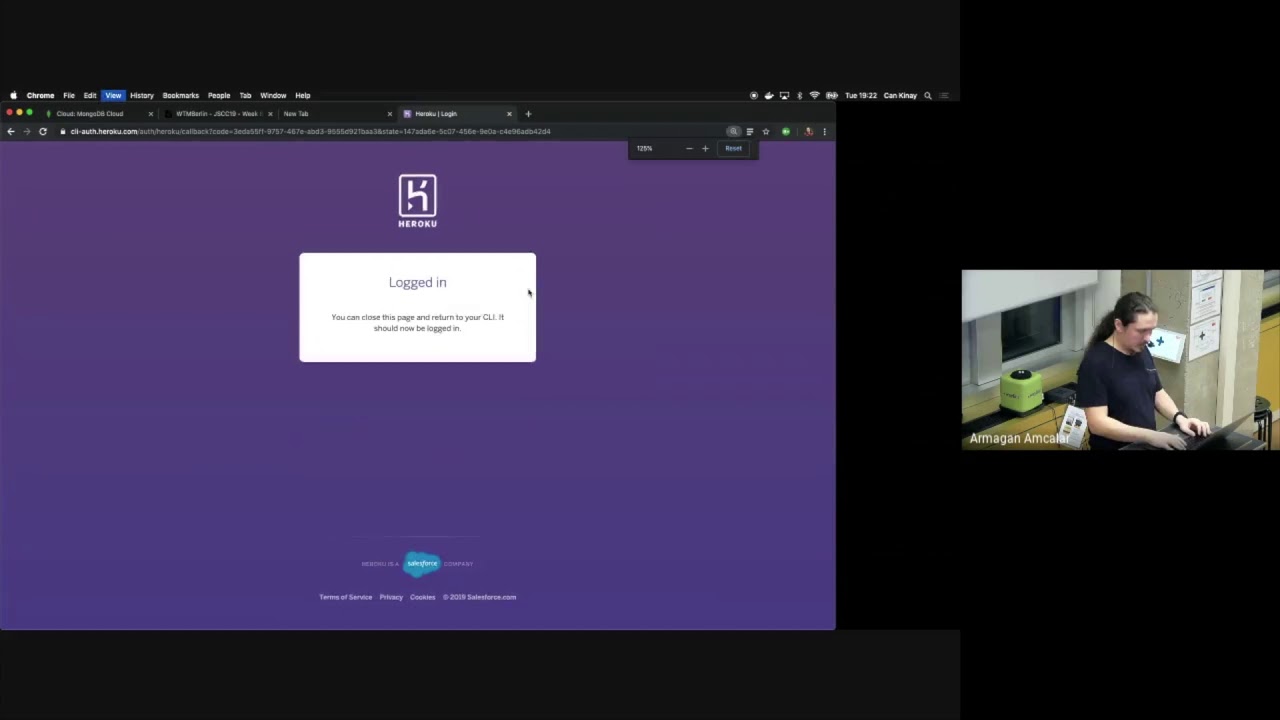View site security lock info

[x=62, y=132]
